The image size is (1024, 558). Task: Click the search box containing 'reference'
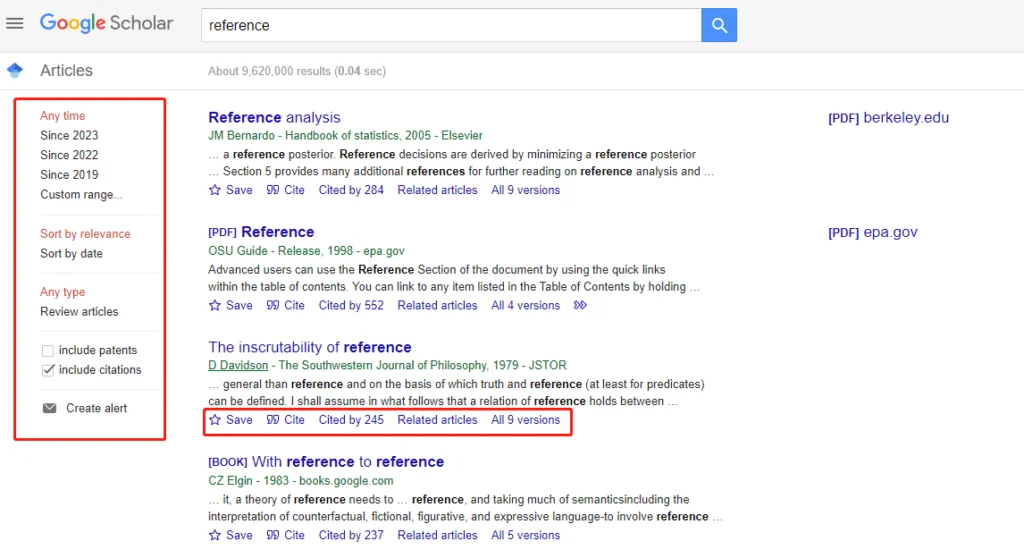pos(451,25)
